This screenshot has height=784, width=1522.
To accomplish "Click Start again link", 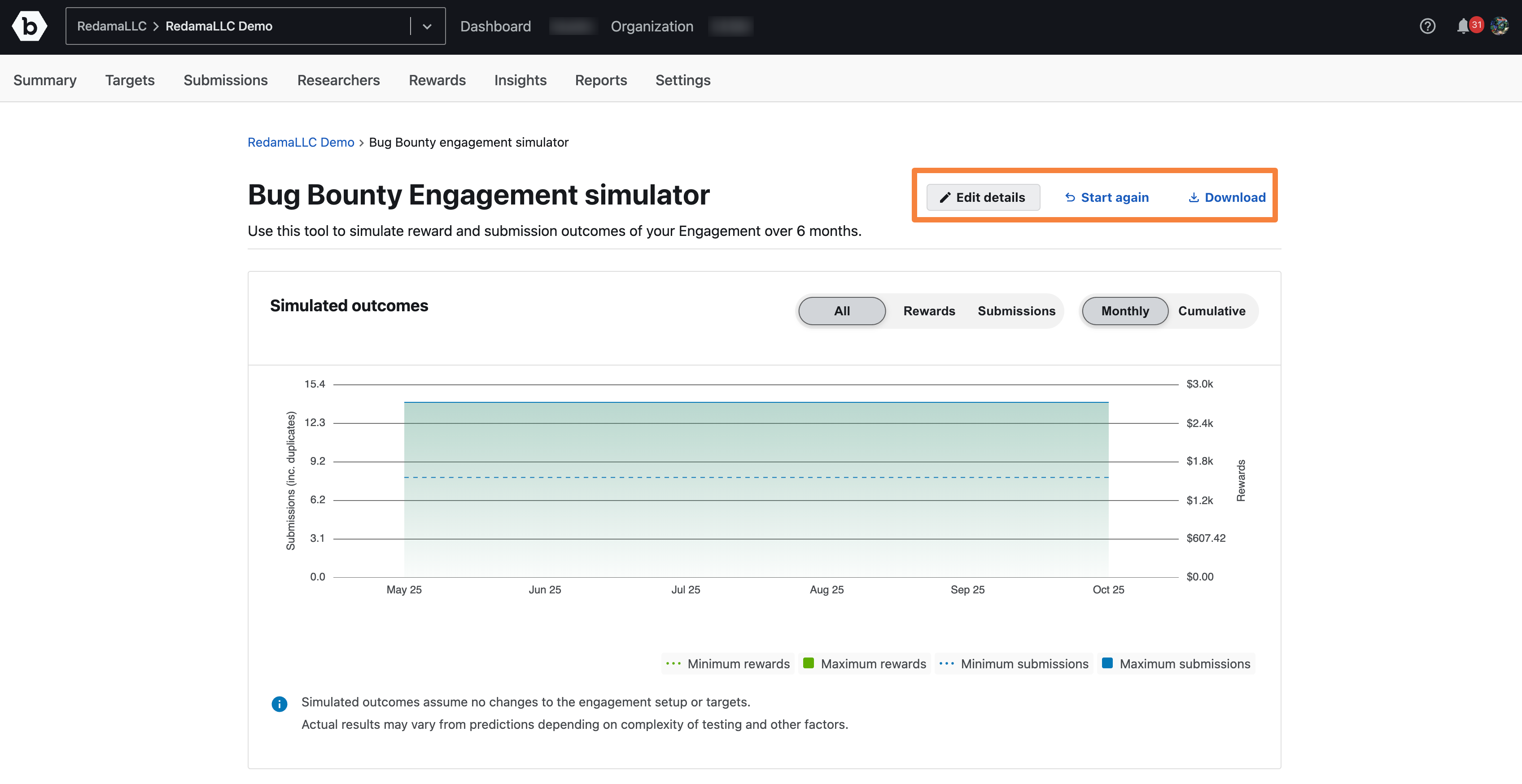I will coord(1107,197).
